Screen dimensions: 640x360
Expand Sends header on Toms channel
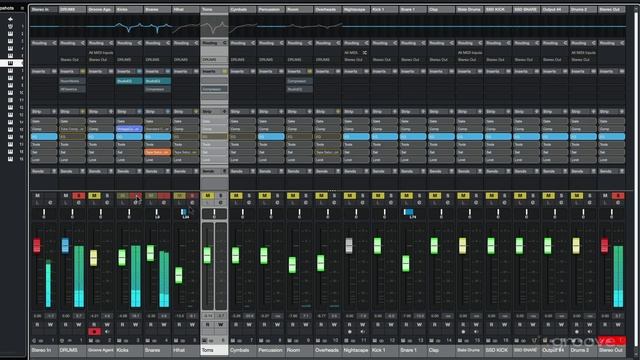[214, 171]
